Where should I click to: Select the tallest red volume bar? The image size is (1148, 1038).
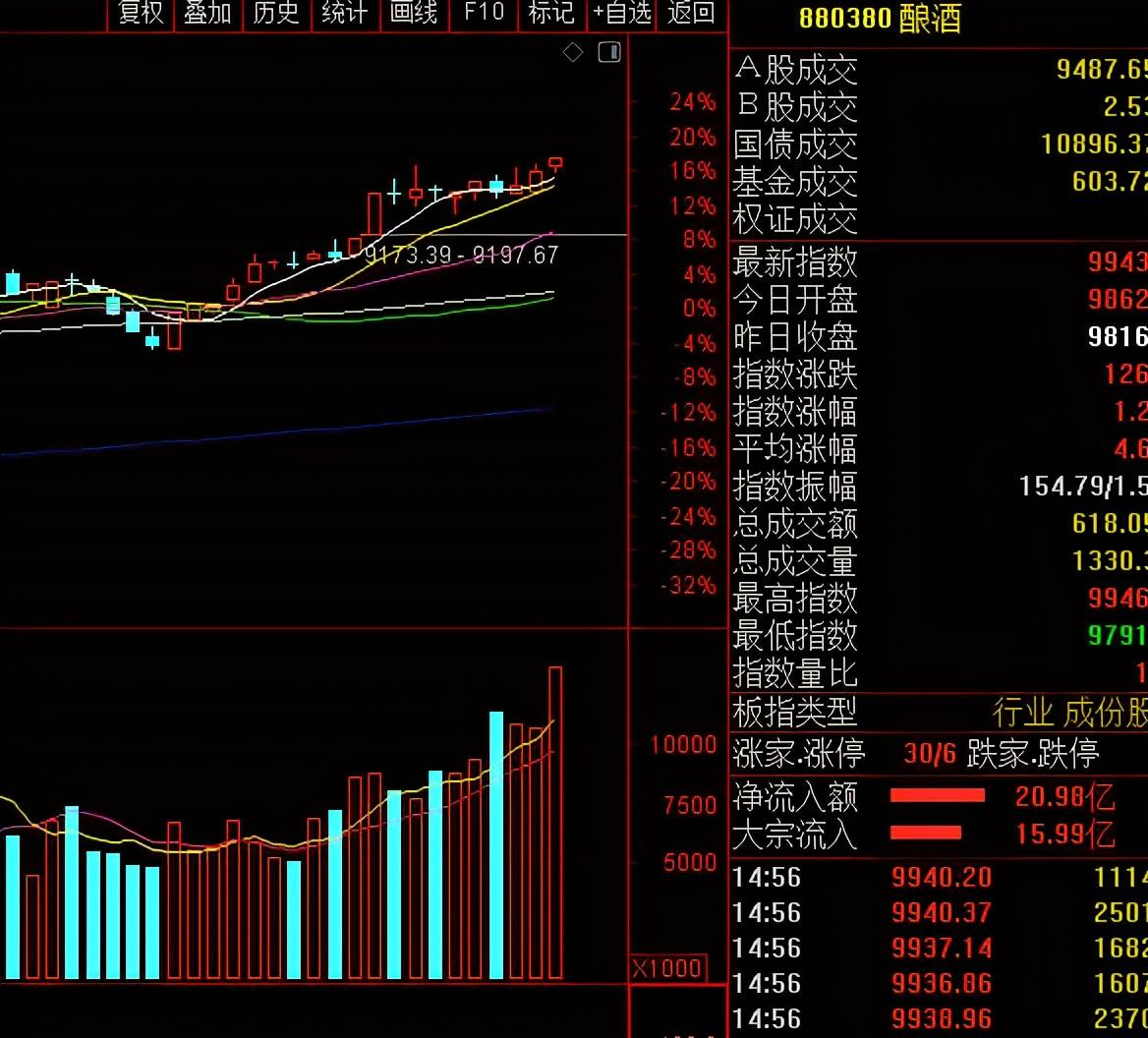[555, 823]
